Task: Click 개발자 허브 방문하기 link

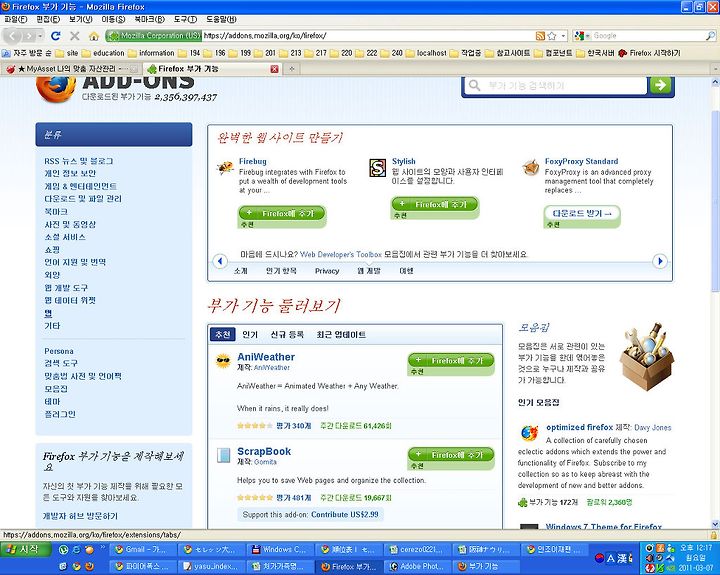Action: coord(80,516)
